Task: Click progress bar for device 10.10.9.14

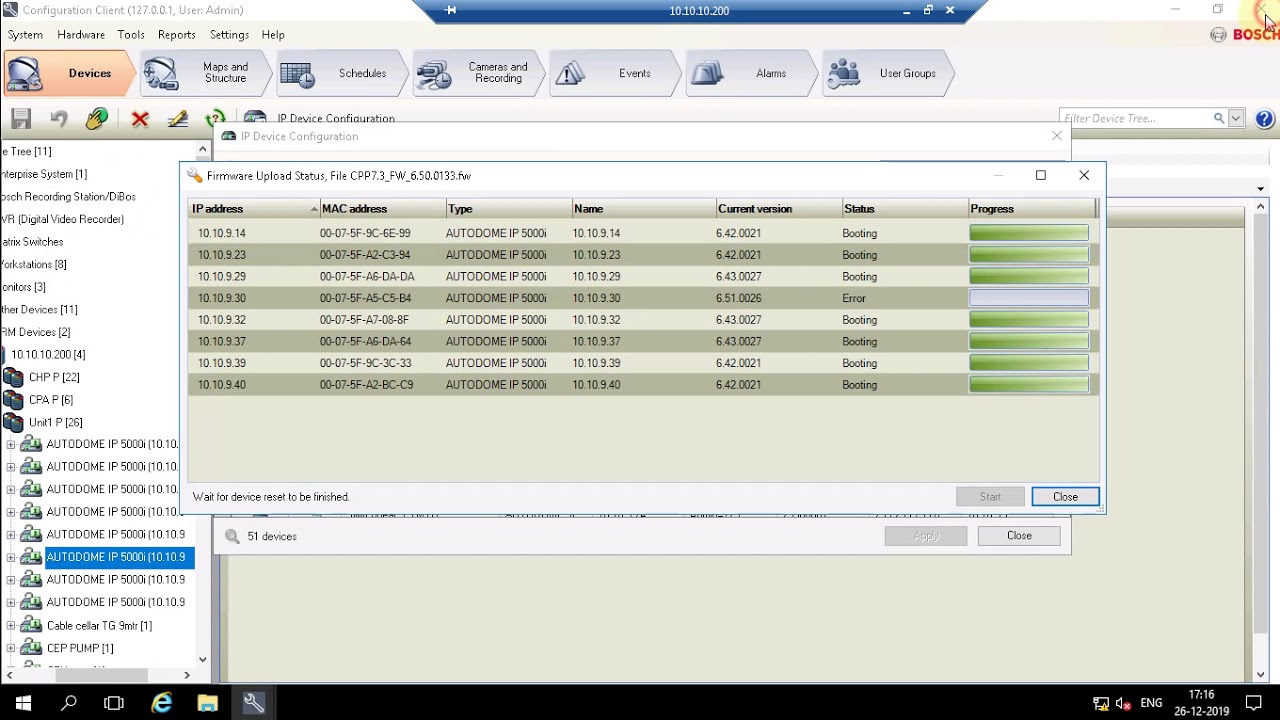Action: pyautogui.click(x=1029, y=233)
